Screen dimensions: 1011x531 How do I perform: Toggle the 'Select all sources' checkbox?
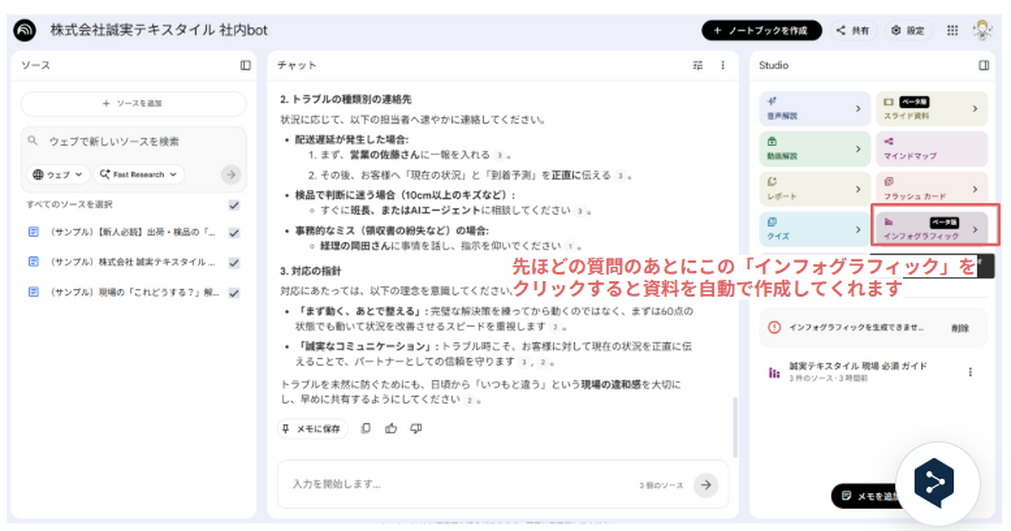pyautogui.click(x=234, y=205)
